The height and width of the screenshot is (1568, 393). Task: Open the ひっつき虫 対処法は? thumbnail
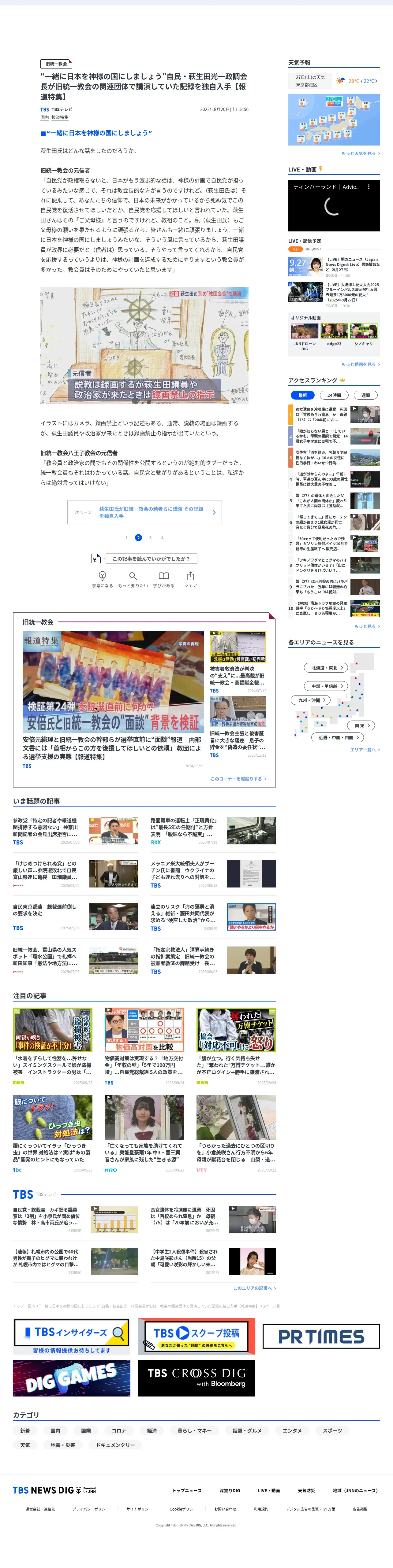[53, 1118]
